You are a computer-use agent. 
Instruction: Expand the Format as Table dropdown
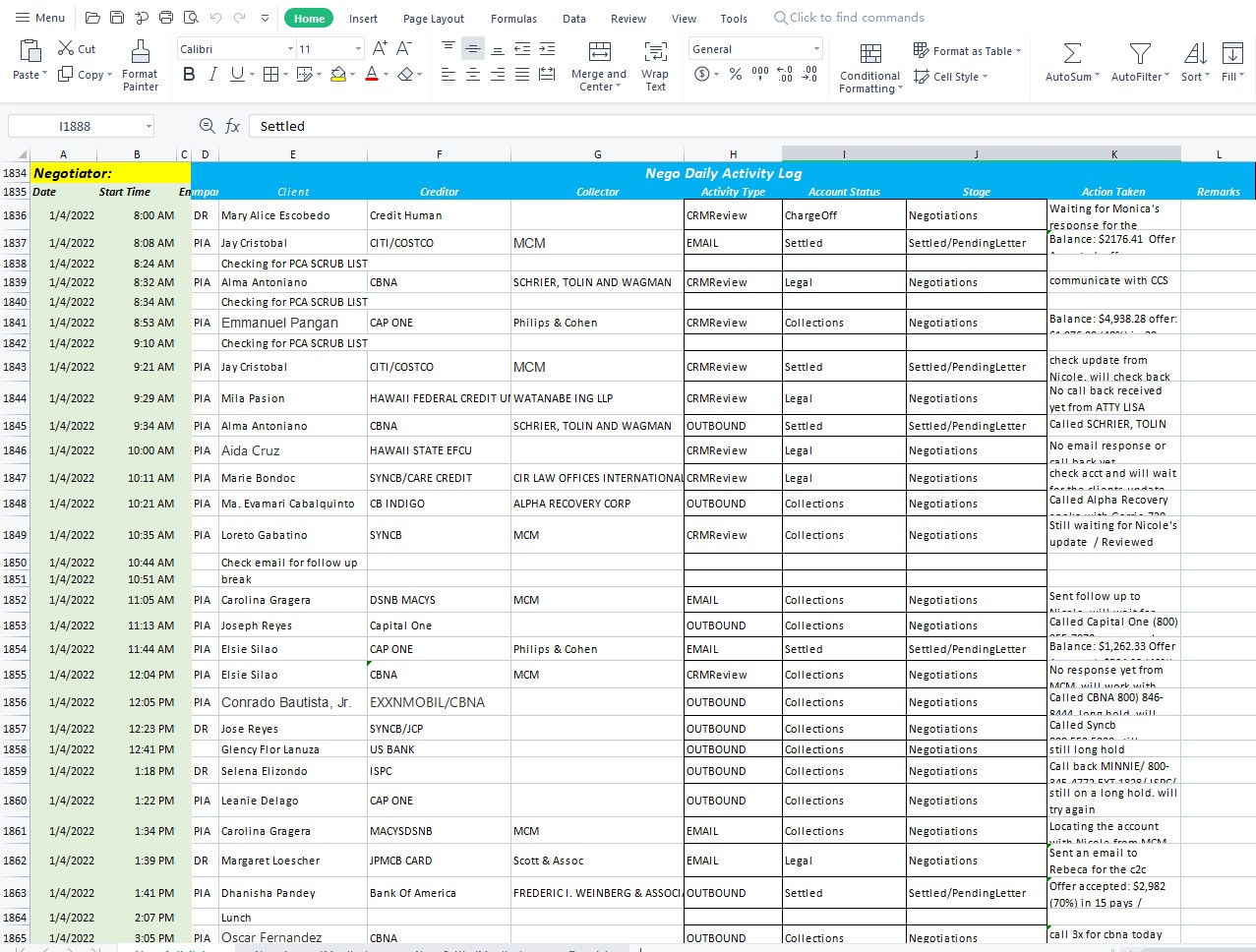tap(1018, 51)
